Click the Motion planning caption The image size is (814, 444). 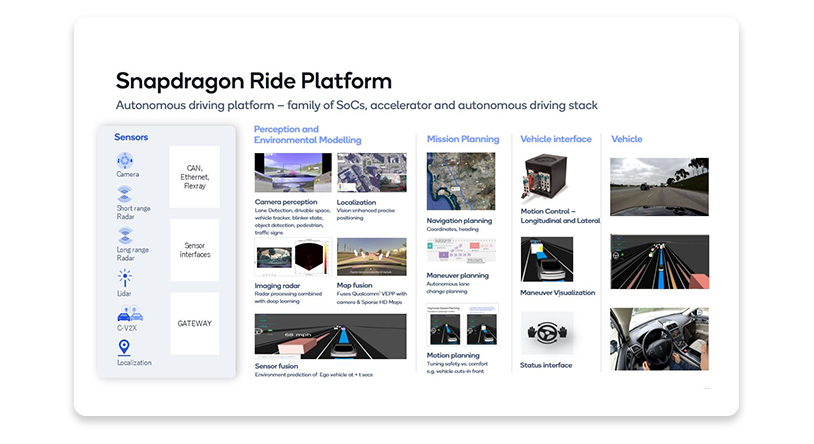[453, 356]
